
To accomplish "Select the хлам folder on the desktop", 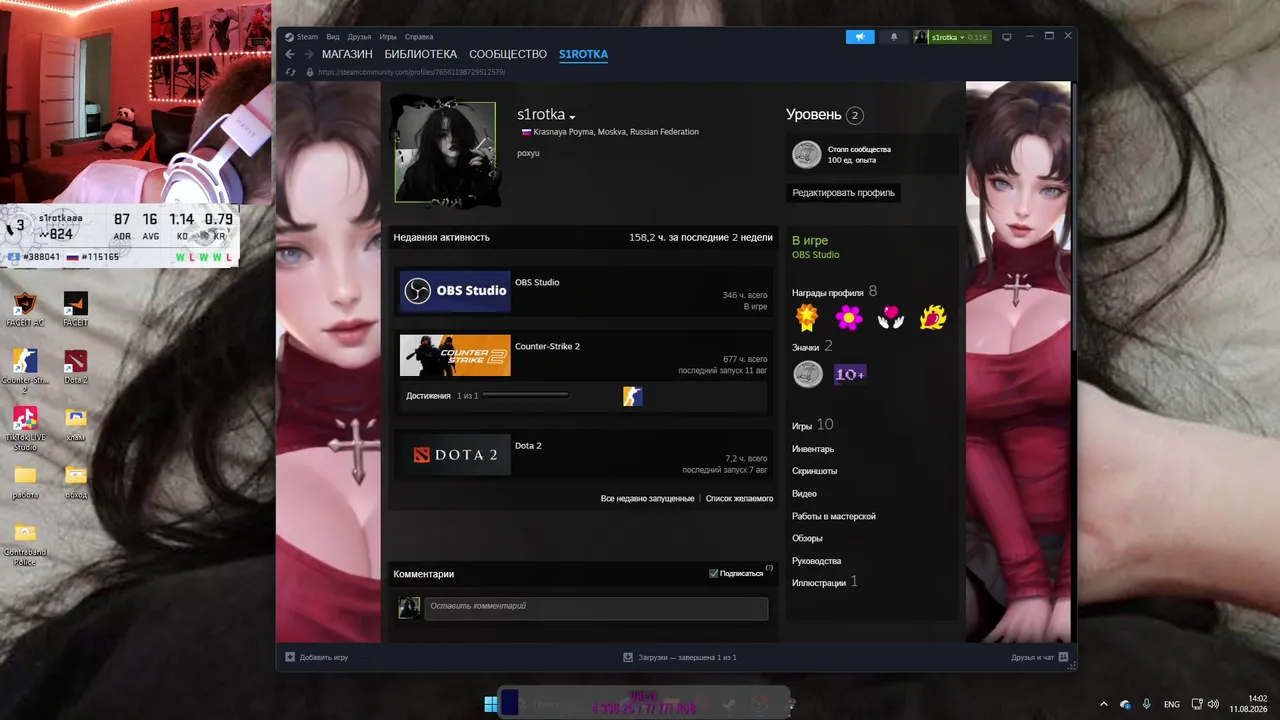I will click(x=76, y=424).
